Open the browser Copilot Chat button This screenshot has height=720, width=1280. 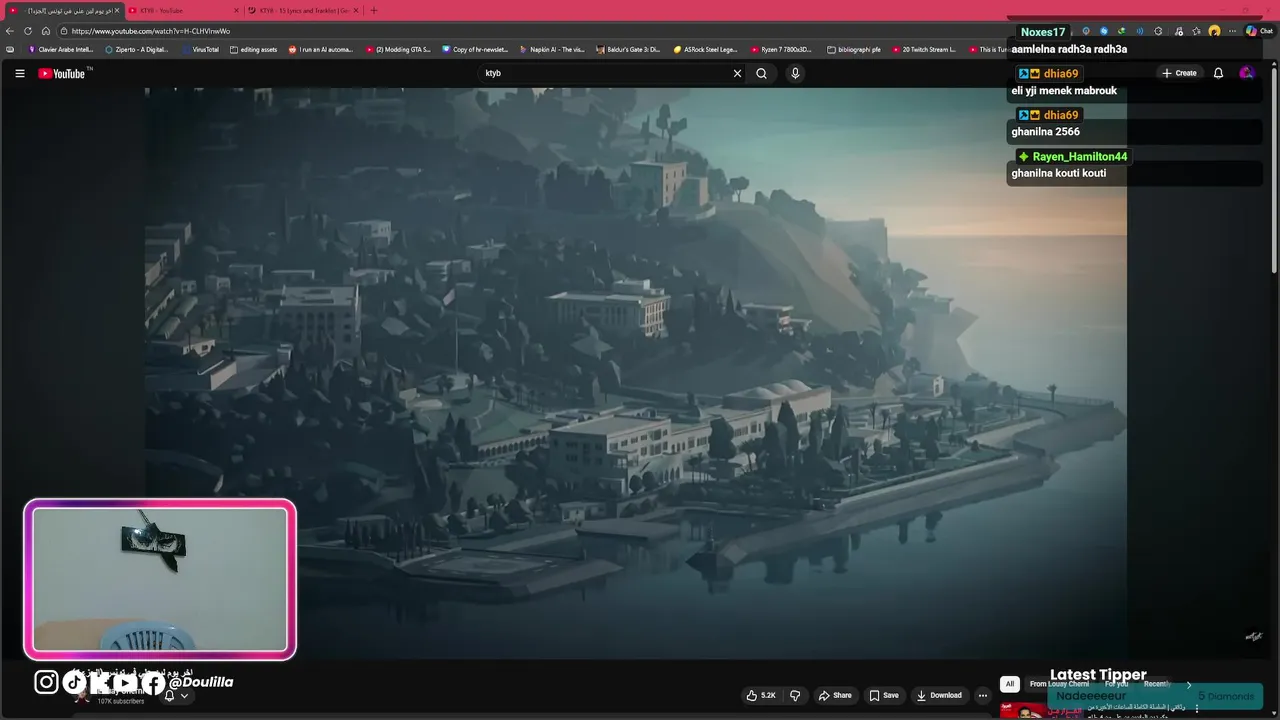coord(1258,31)
